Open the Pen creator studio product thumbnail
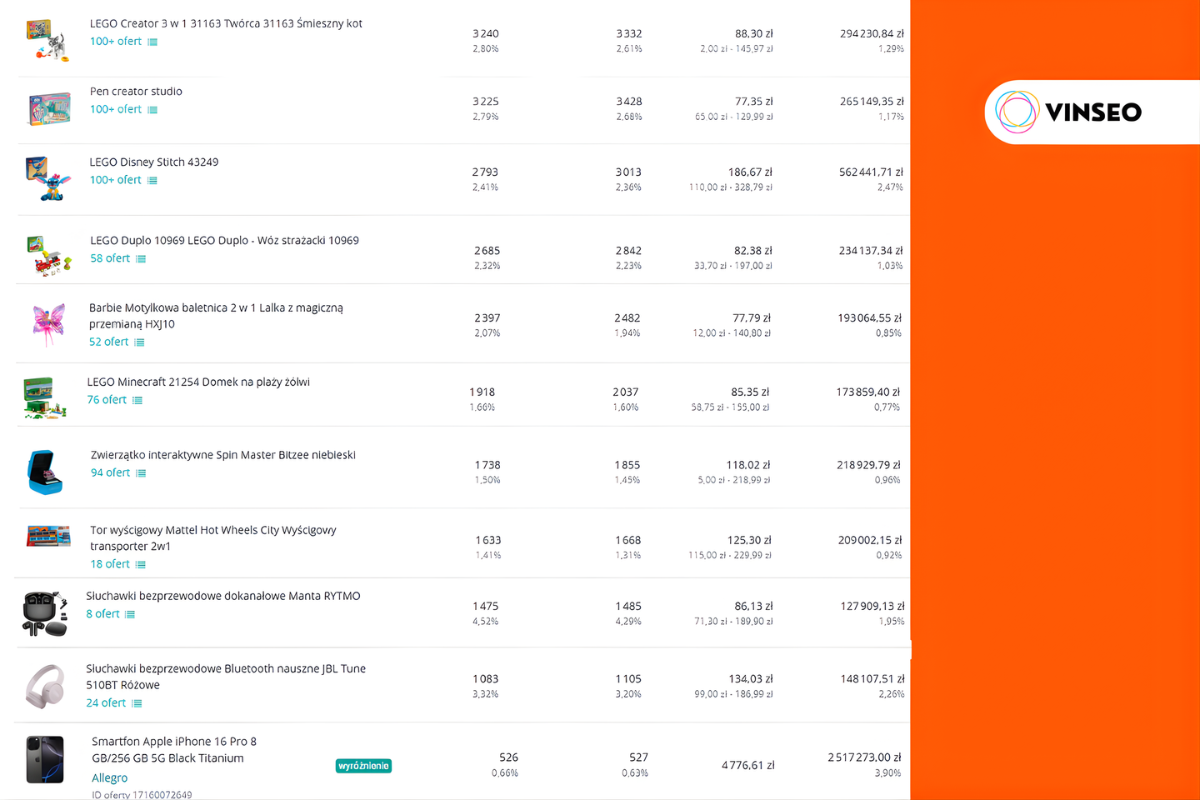Viewport: 1200px width, 800px height. point(49,109)
